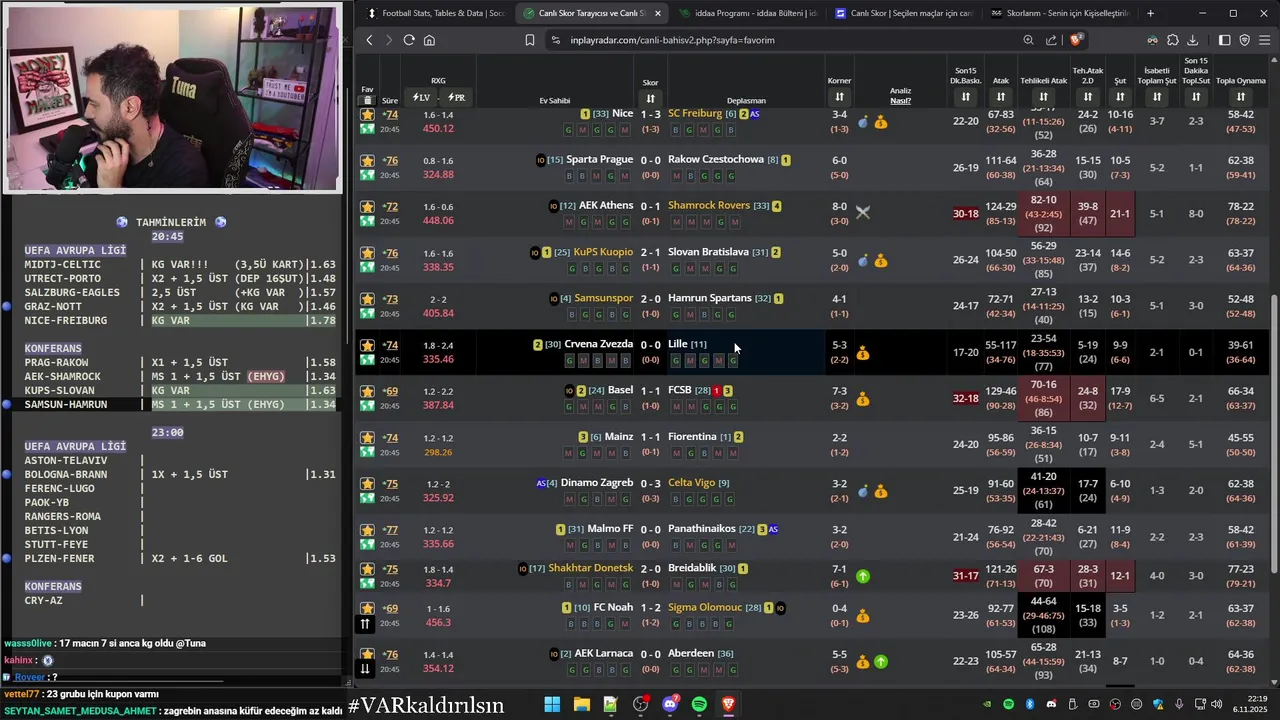1280x720 pixels.
Task: Open browser extensions puzzle icon
Action: (1173, 40)
